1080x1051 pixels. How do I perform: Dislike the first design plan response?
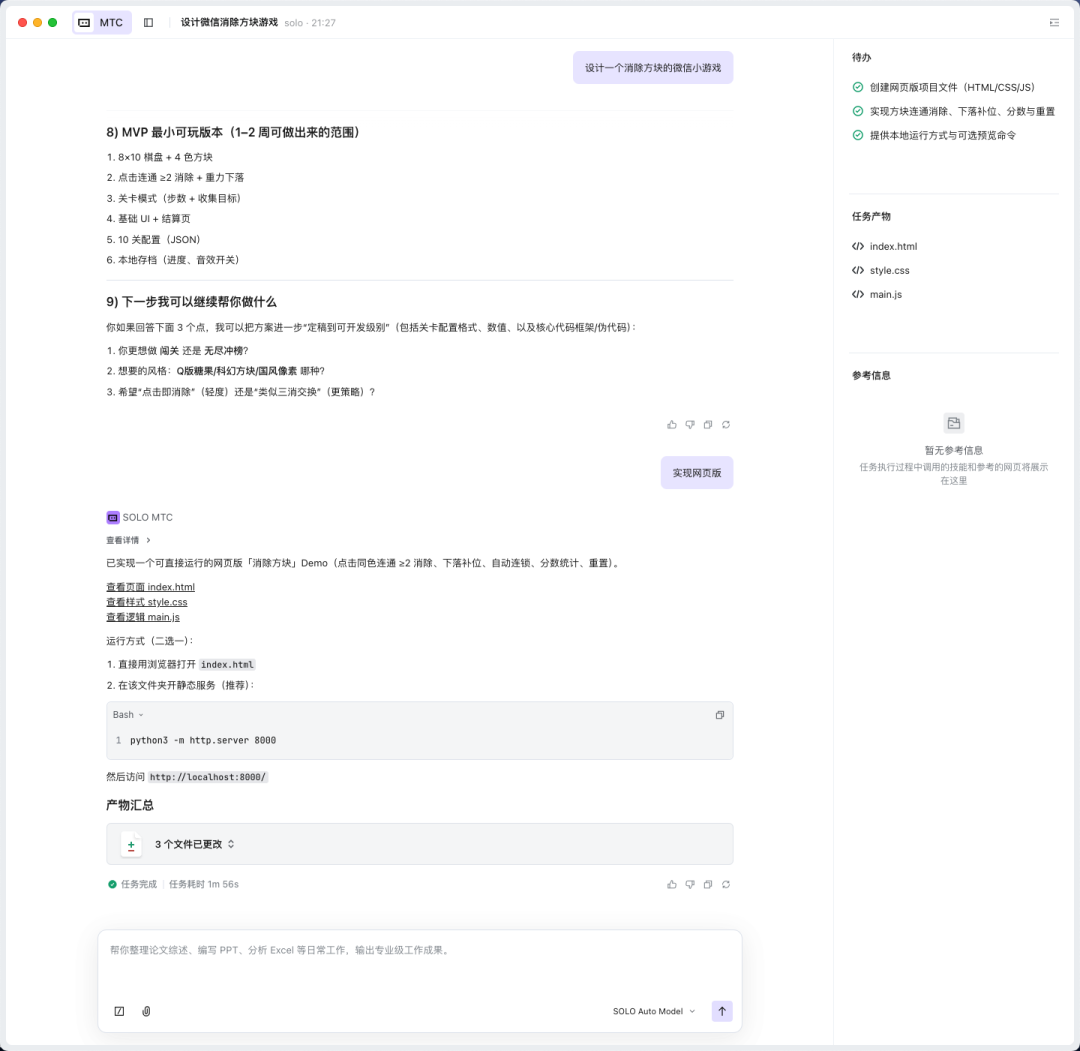pos(689,424)
